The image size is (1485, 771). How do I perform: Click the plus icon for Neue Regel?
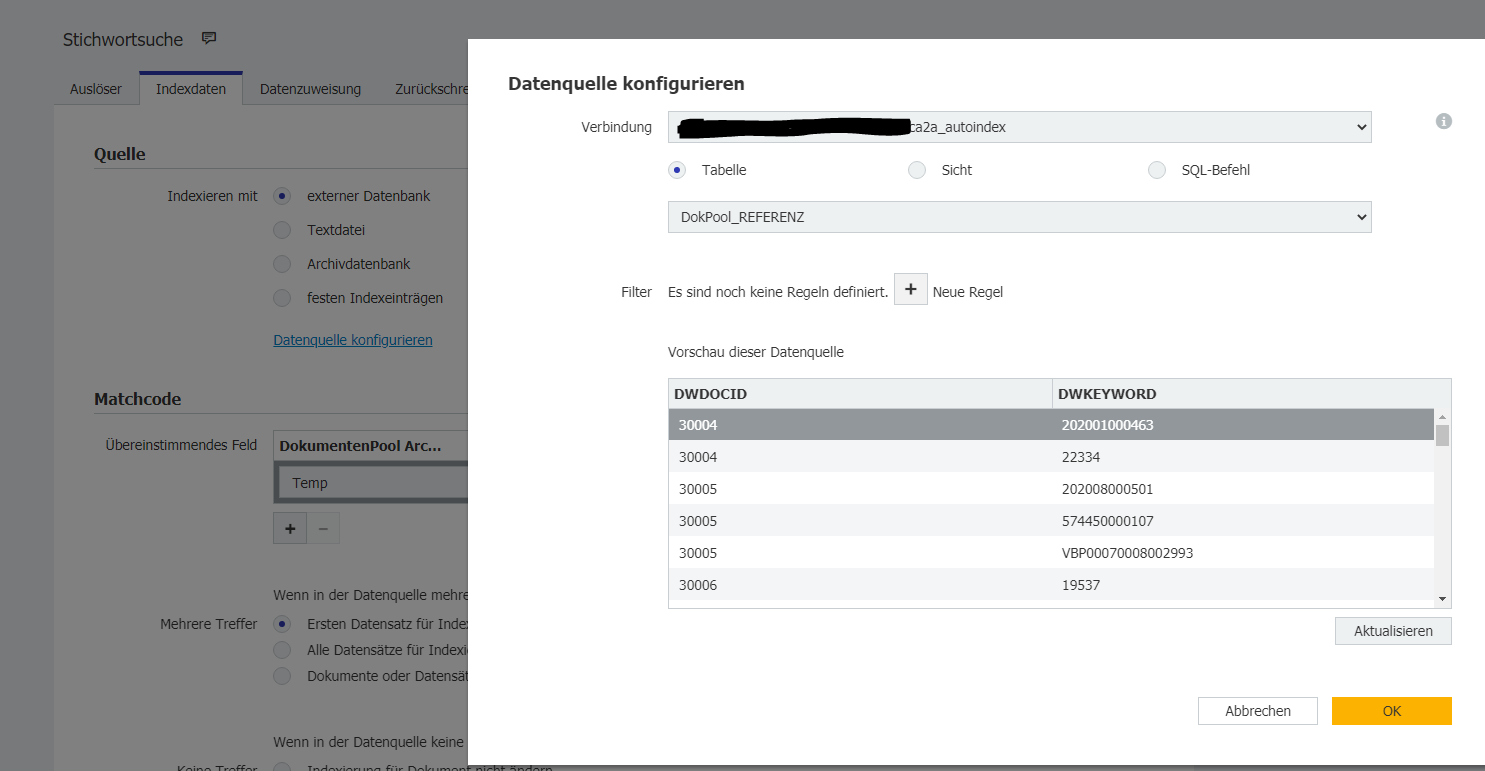[910, 290]
